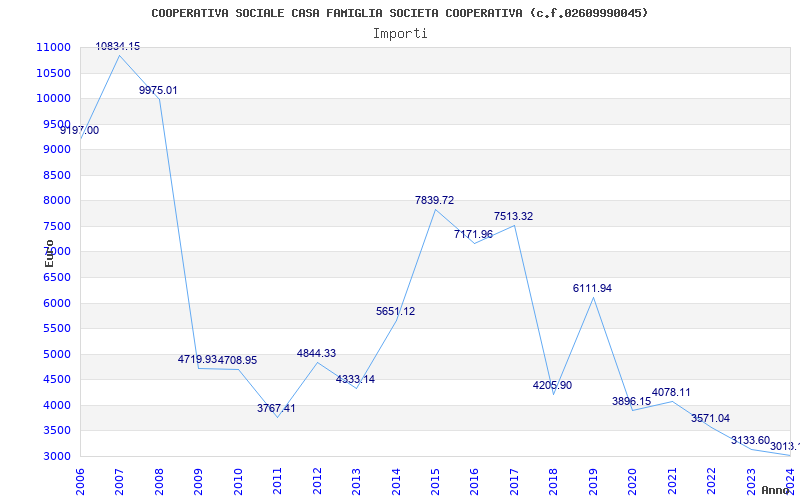
Task: Click the 7513.32 data label
Action: click(513, 216)
